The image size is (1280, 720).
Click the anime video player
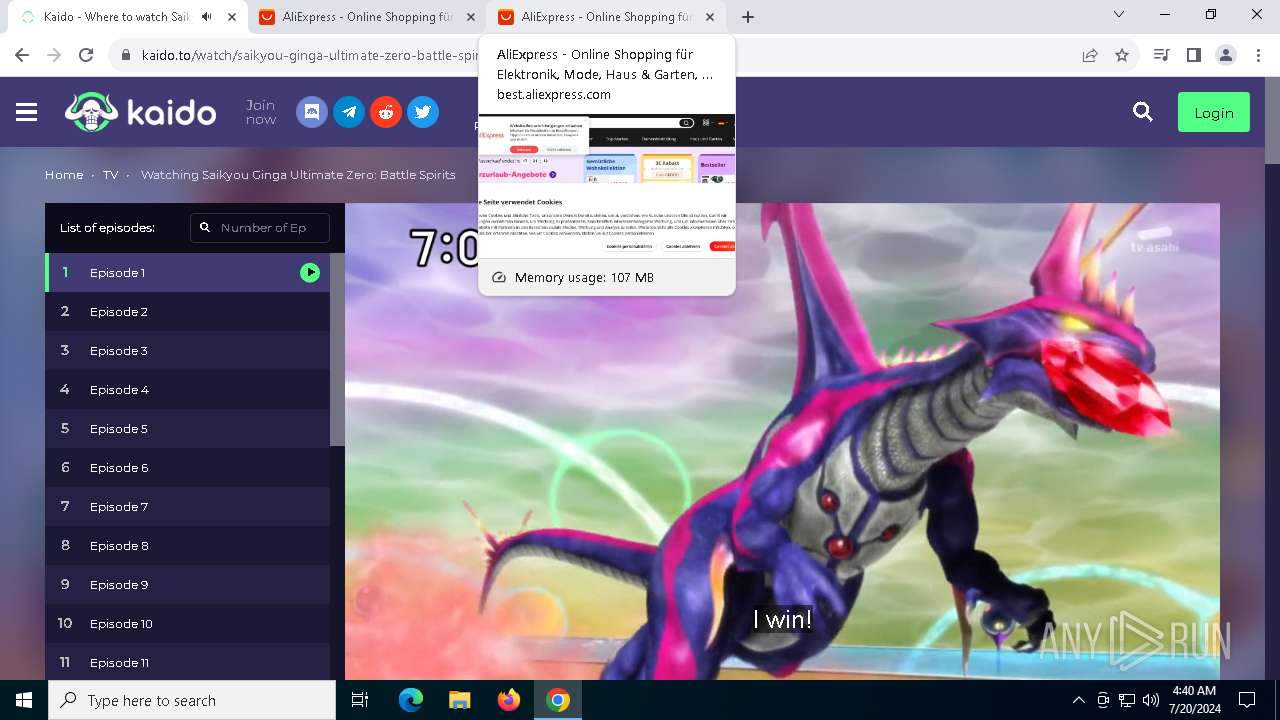pos(782,441)
